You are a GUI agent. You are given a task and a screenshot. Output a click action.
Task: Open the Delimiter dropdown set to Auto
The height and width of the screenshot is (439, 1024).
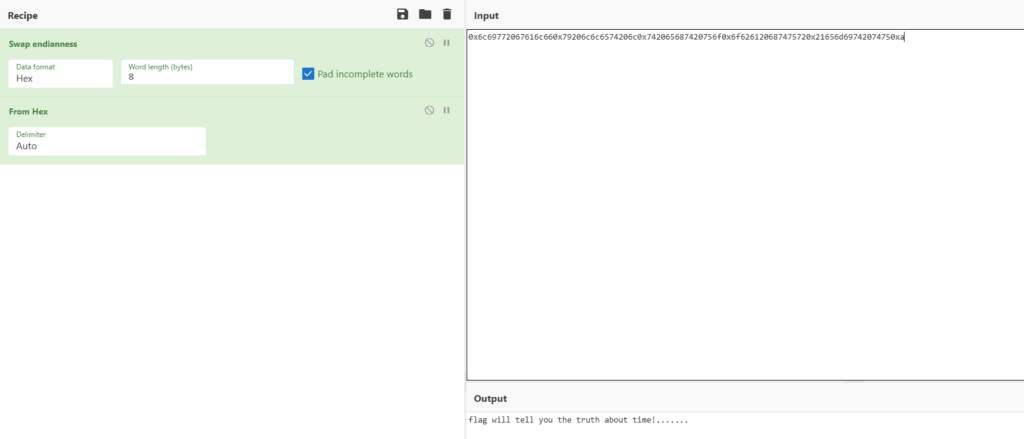[x=106, y=141]
